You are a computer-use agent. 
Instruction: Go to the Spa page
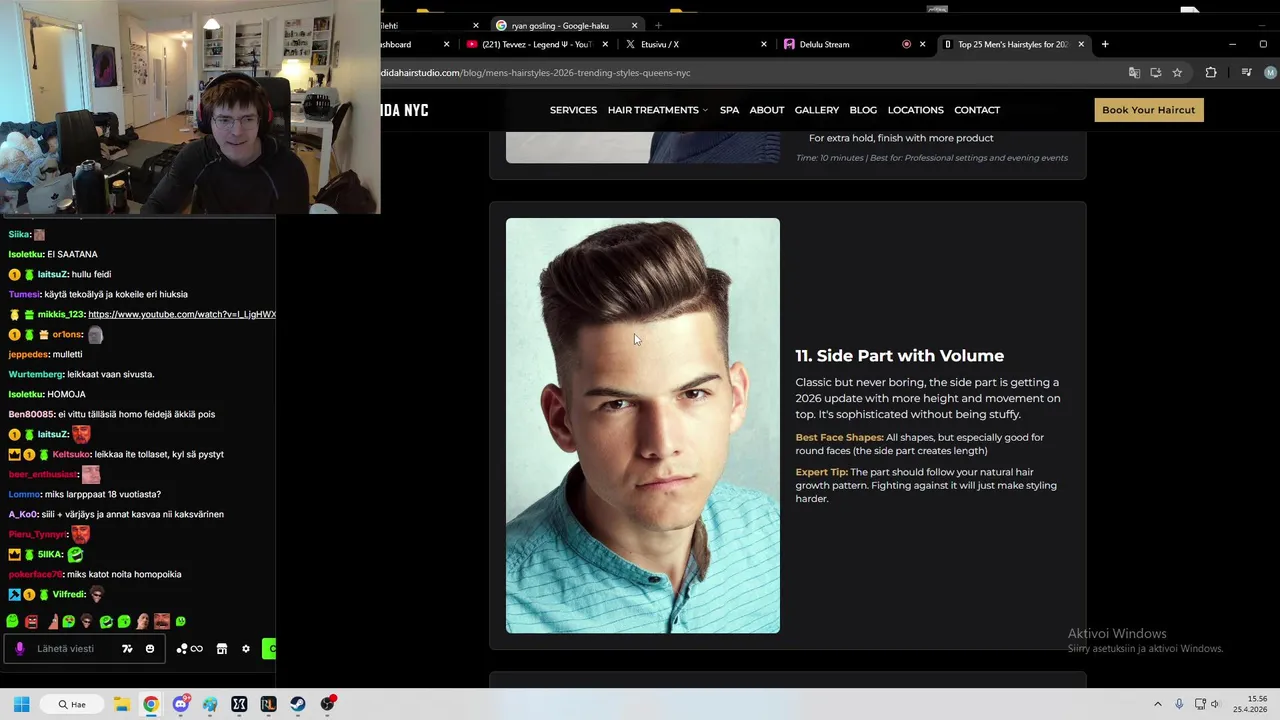pyautogui.click(x=729, y=110)
